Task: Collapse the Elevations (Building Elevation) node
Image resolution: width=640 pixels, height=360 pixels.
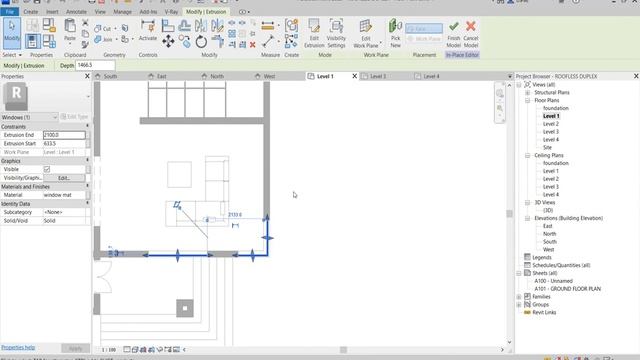Action: (527, 218)
